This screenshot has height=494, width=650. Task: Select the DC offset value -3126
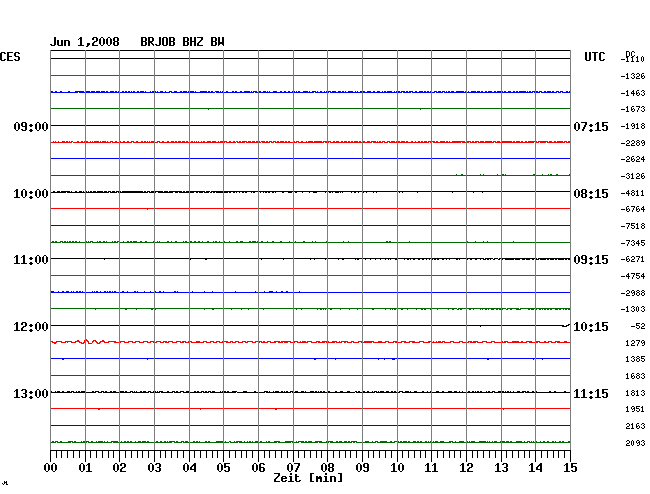633,177
